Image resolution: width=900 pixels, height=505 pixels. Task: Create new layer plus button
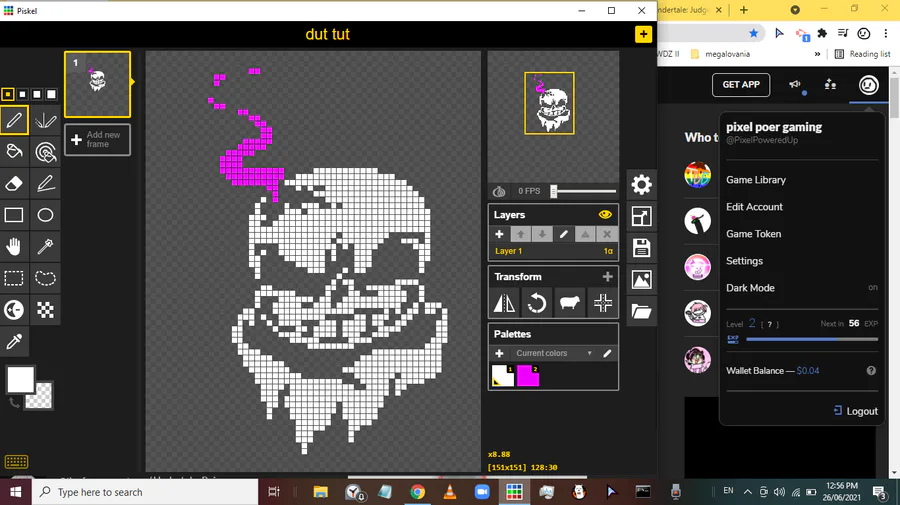click(499, 234)
